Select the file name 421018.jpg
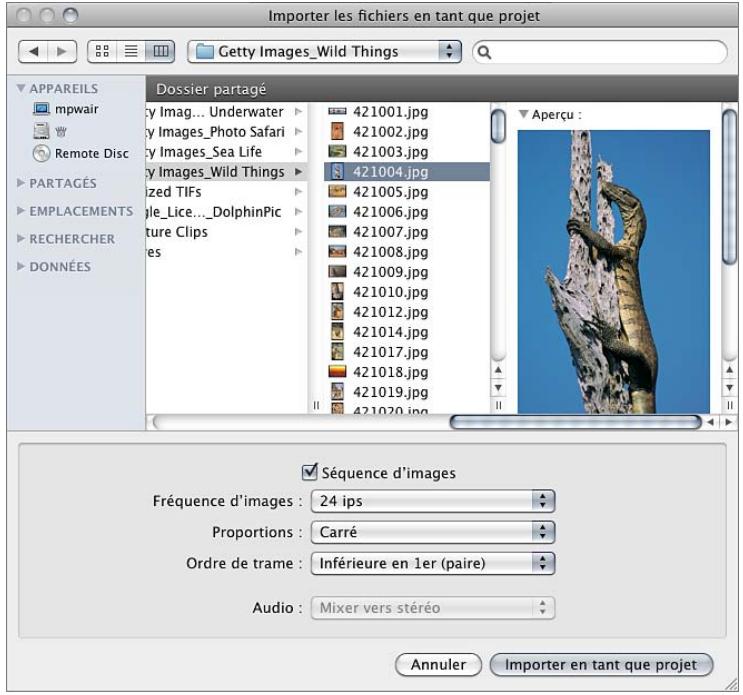Viewport: 743px width, 695px height. coord(390,372)
